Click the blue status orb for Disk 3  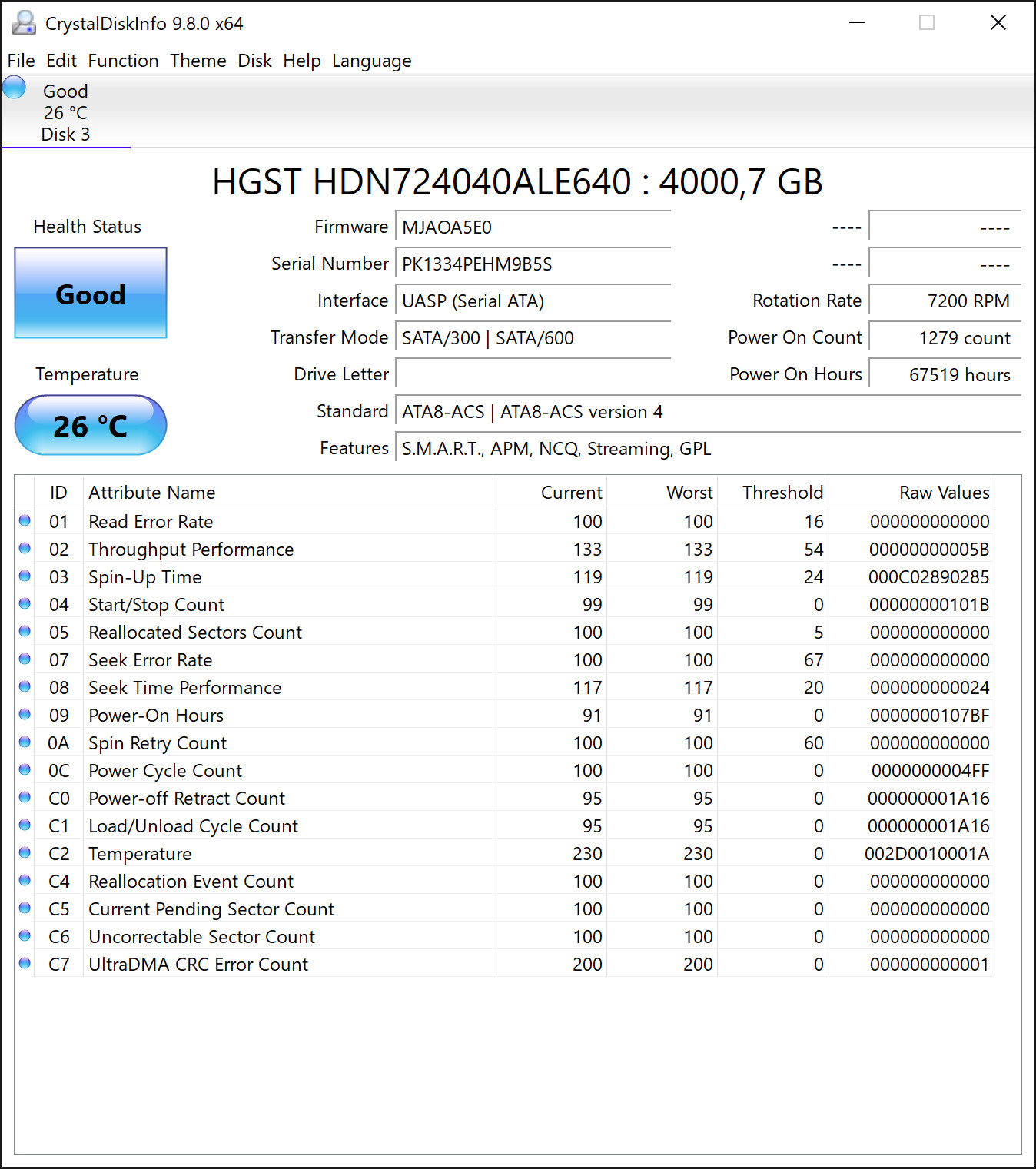15,88
